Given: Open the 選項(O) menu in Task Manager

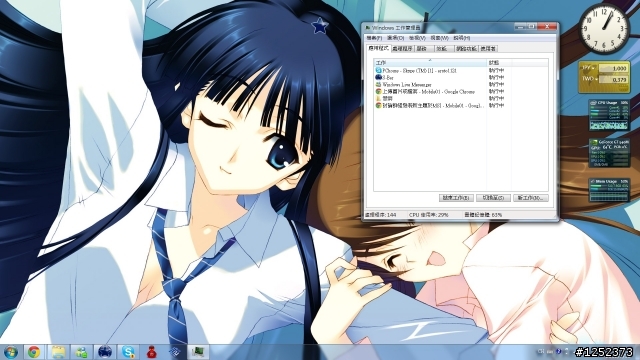Looking at the screenshot, I should click(395, 38).
